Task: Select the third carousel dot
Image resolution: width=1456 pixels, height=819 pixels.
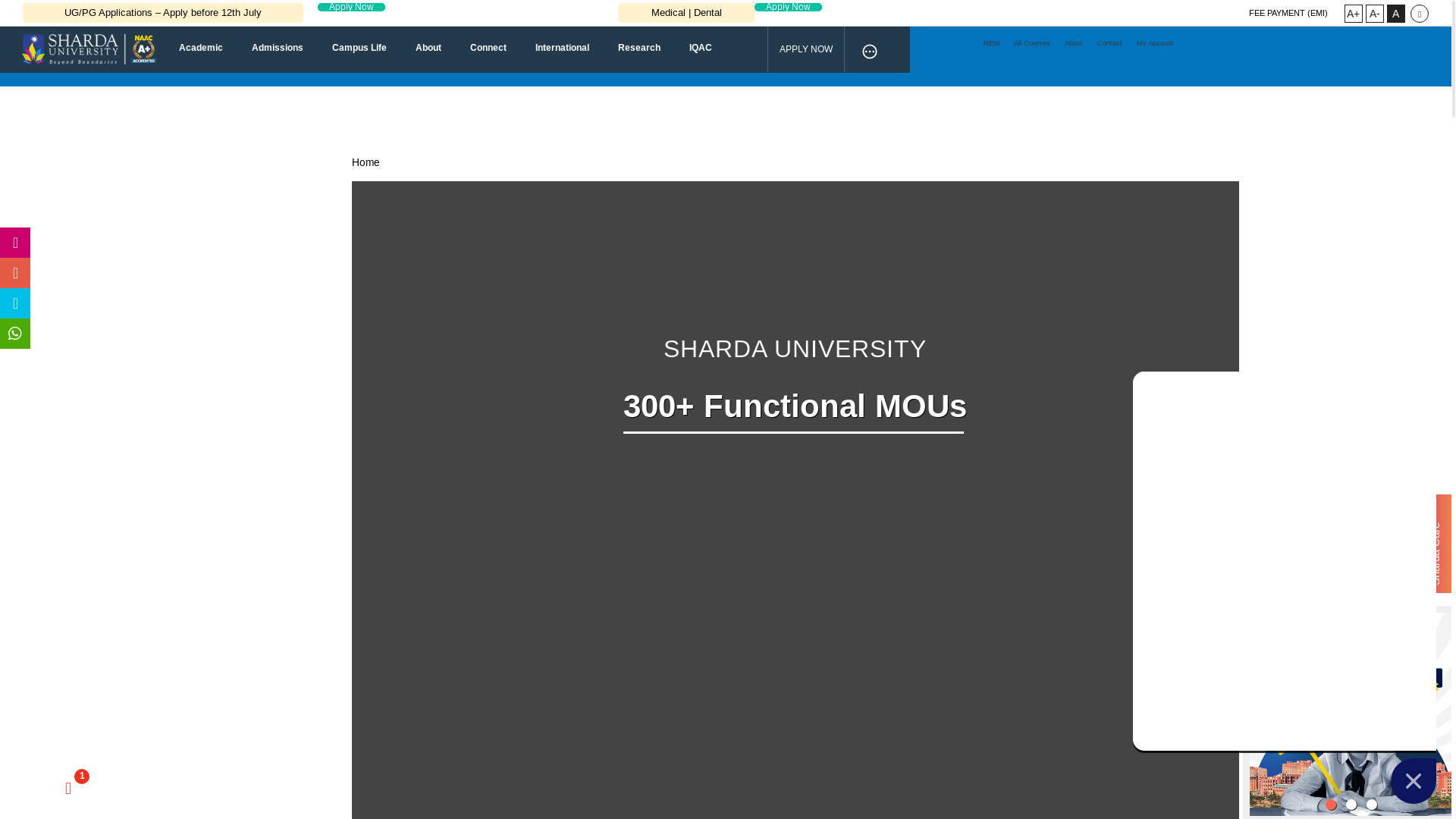Action: (1372, 805)
